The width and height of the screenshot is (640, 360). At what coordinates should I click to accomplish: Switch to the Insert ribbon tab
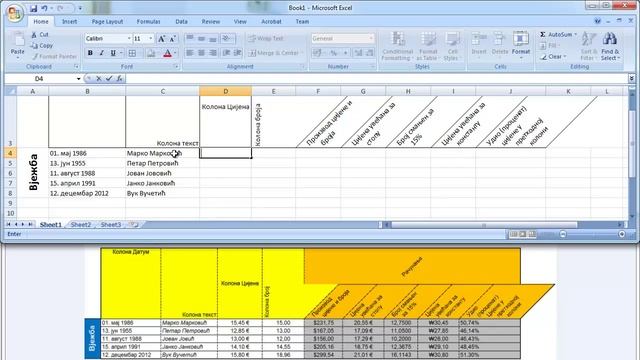click(x=69, y=22)
